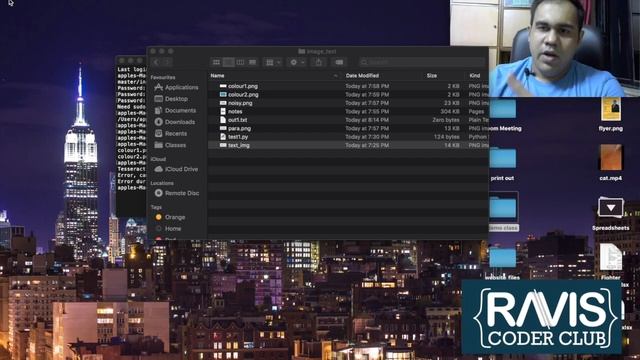Switch Finder to gallery view
The height and width of the screenshot is (360, 640).
pyautogui.click(x=252, y=62)
